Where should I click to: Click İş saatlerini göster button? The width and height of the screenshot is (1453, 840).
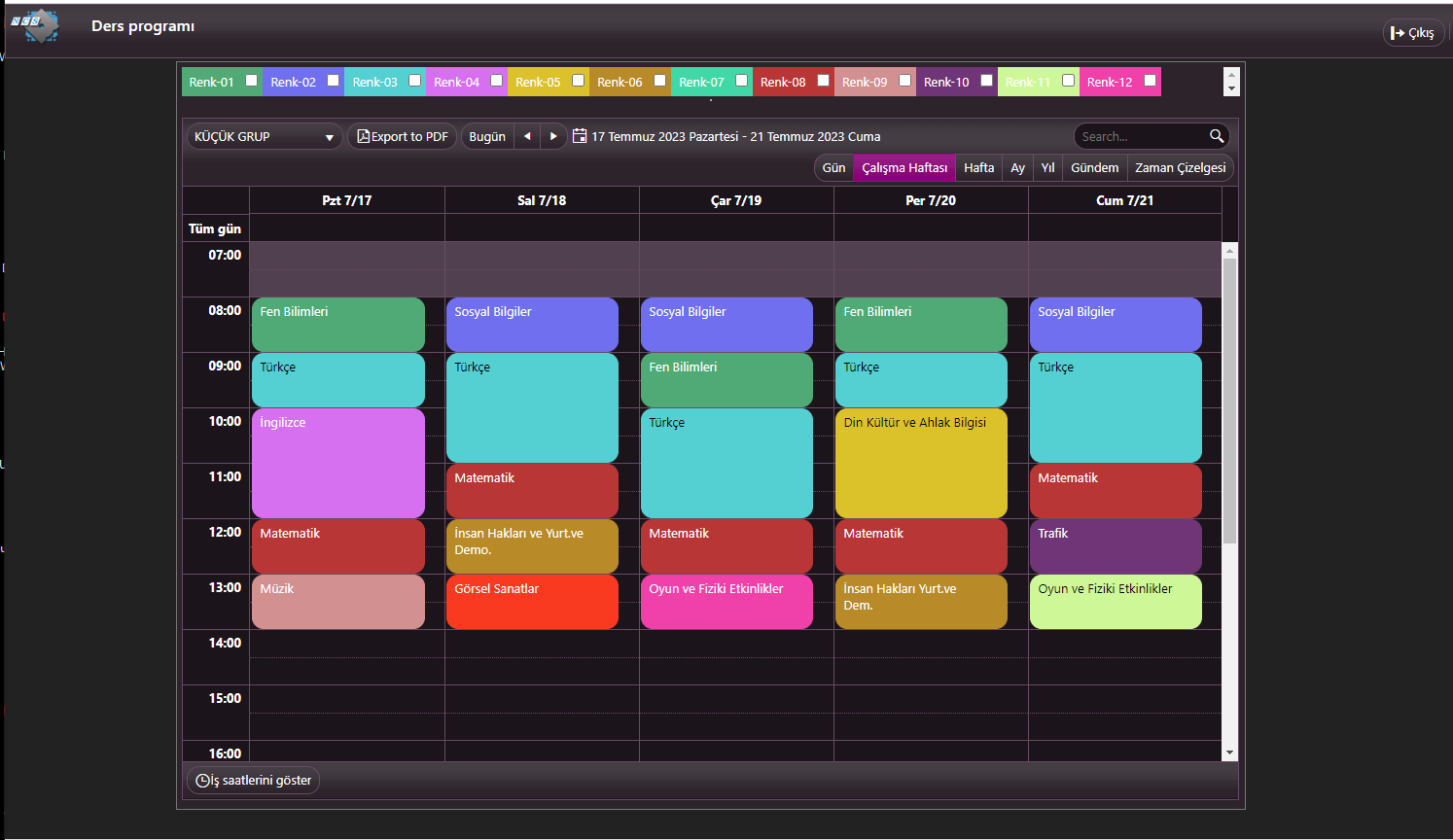tap(254, 780)
